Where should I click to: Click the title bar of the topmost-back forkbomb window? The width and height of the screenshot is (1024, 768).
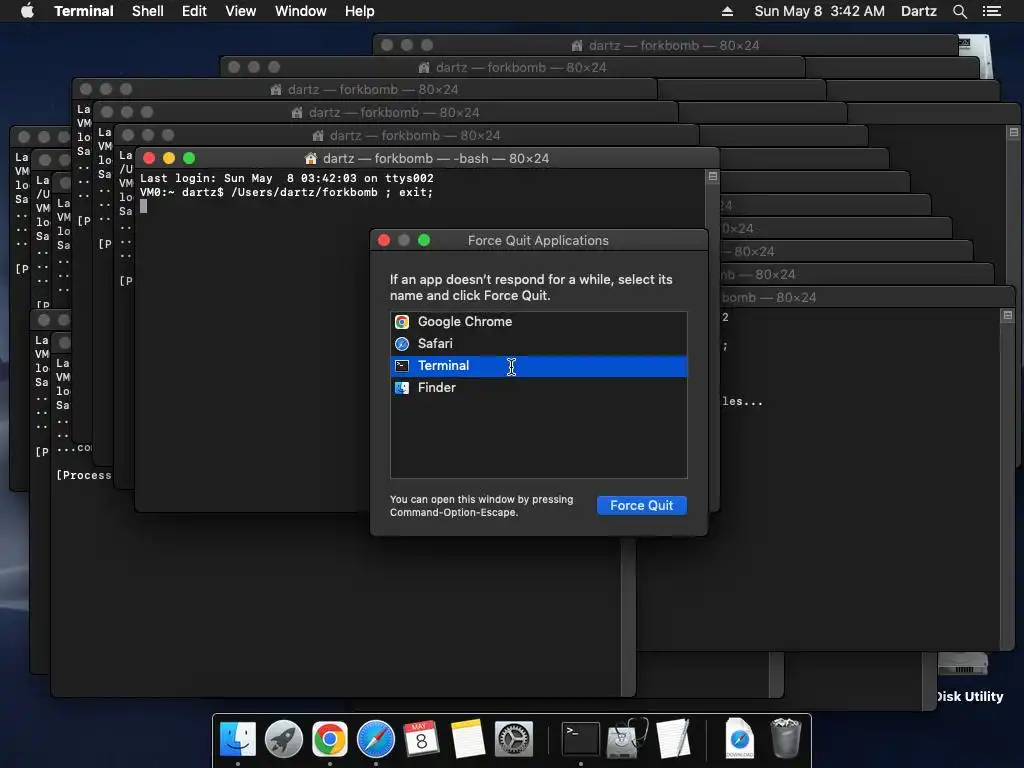[665, 45]
